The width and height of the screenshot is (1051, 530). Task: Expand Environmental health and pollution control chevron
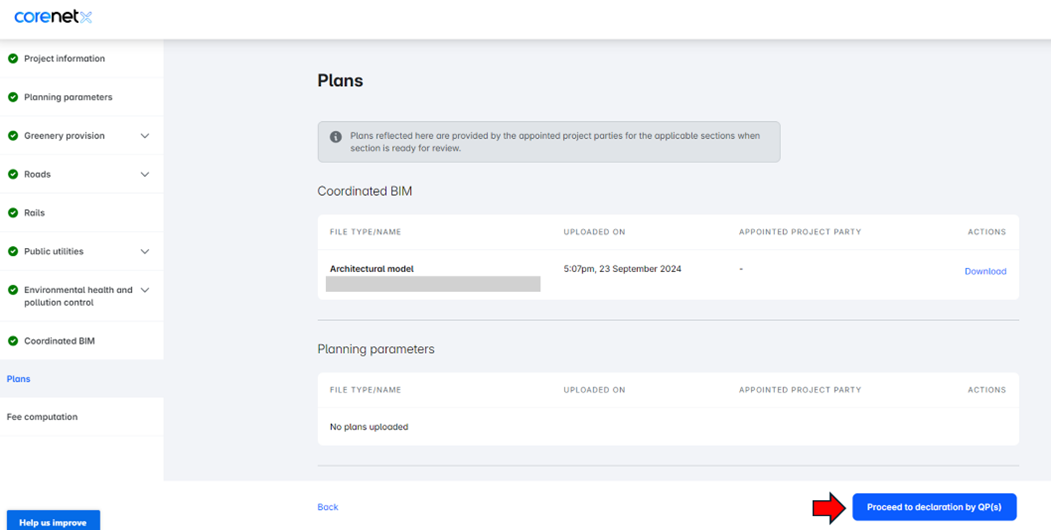pos(145,291)
